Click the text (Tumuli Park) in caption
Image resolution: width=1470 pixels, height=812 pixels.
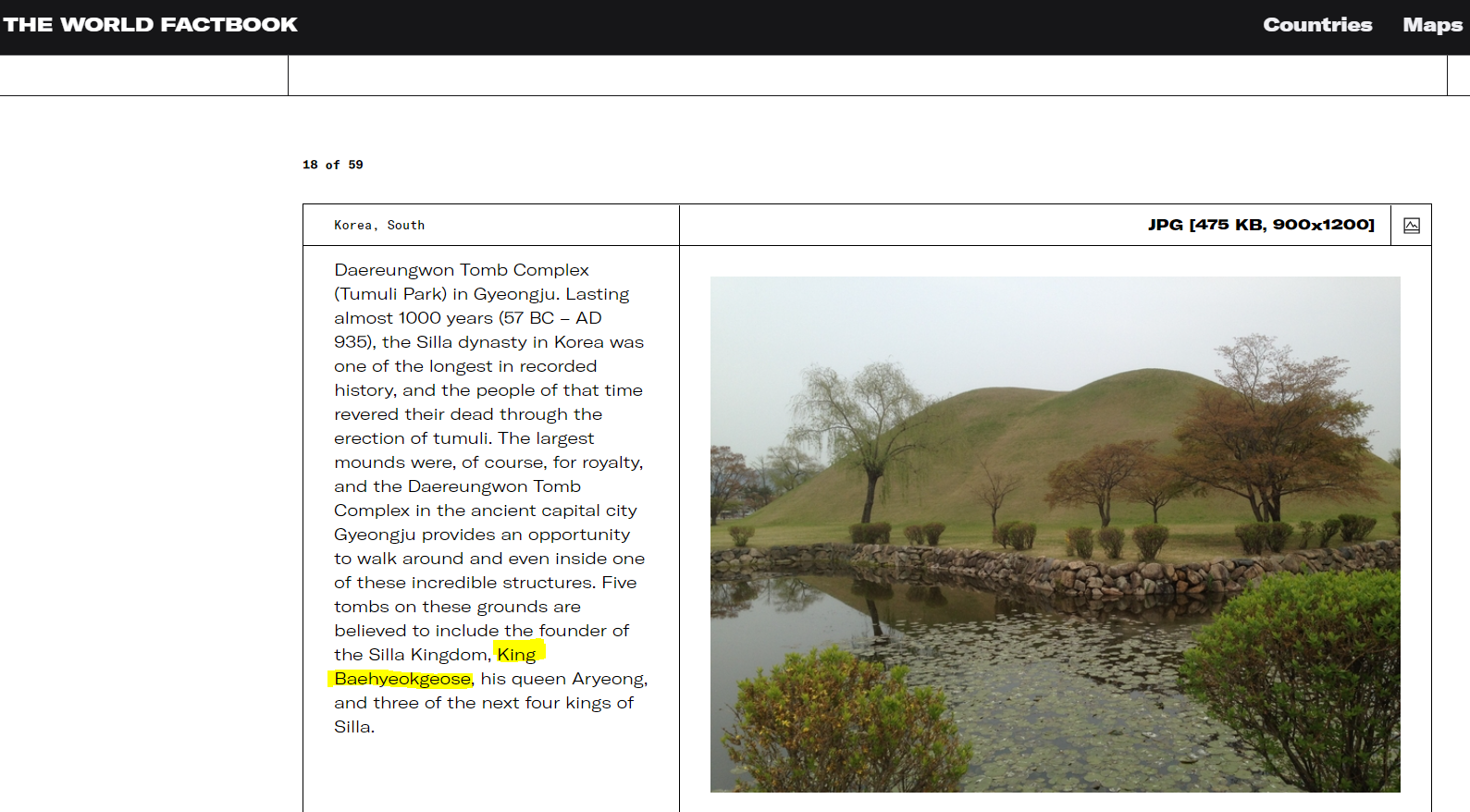pos(389,294)
